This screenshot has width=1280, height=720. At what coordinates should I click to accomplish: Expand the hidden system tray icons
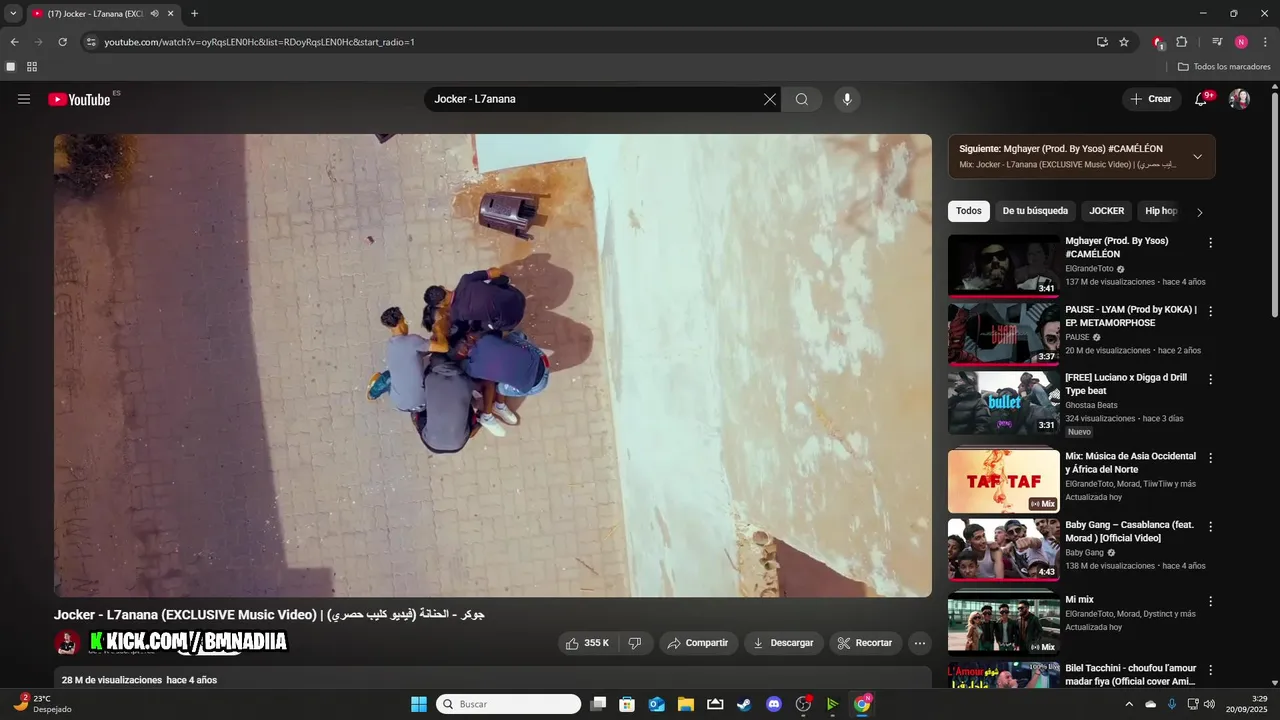pos(1129,704)
